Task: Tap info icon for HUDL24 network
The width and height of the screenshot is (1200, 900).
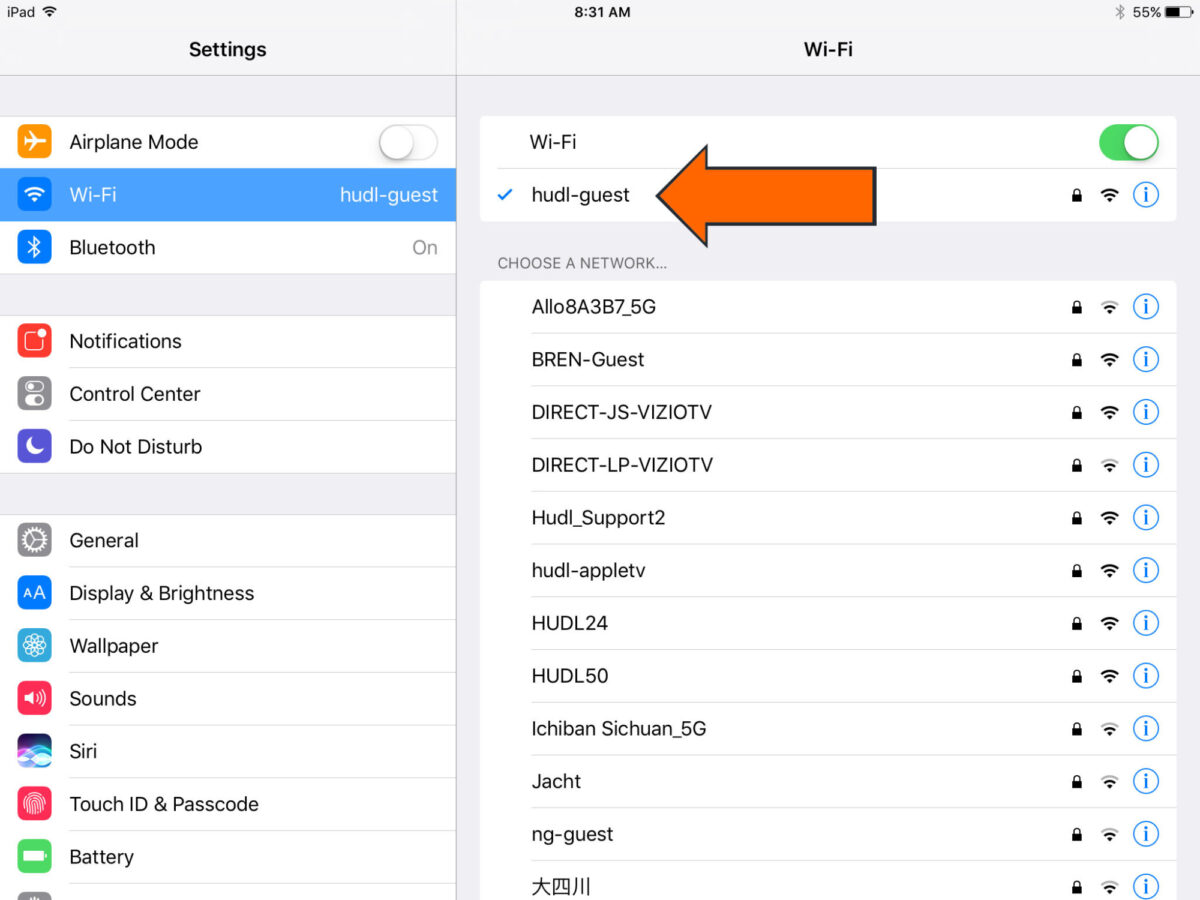Action: point(1145,623)
